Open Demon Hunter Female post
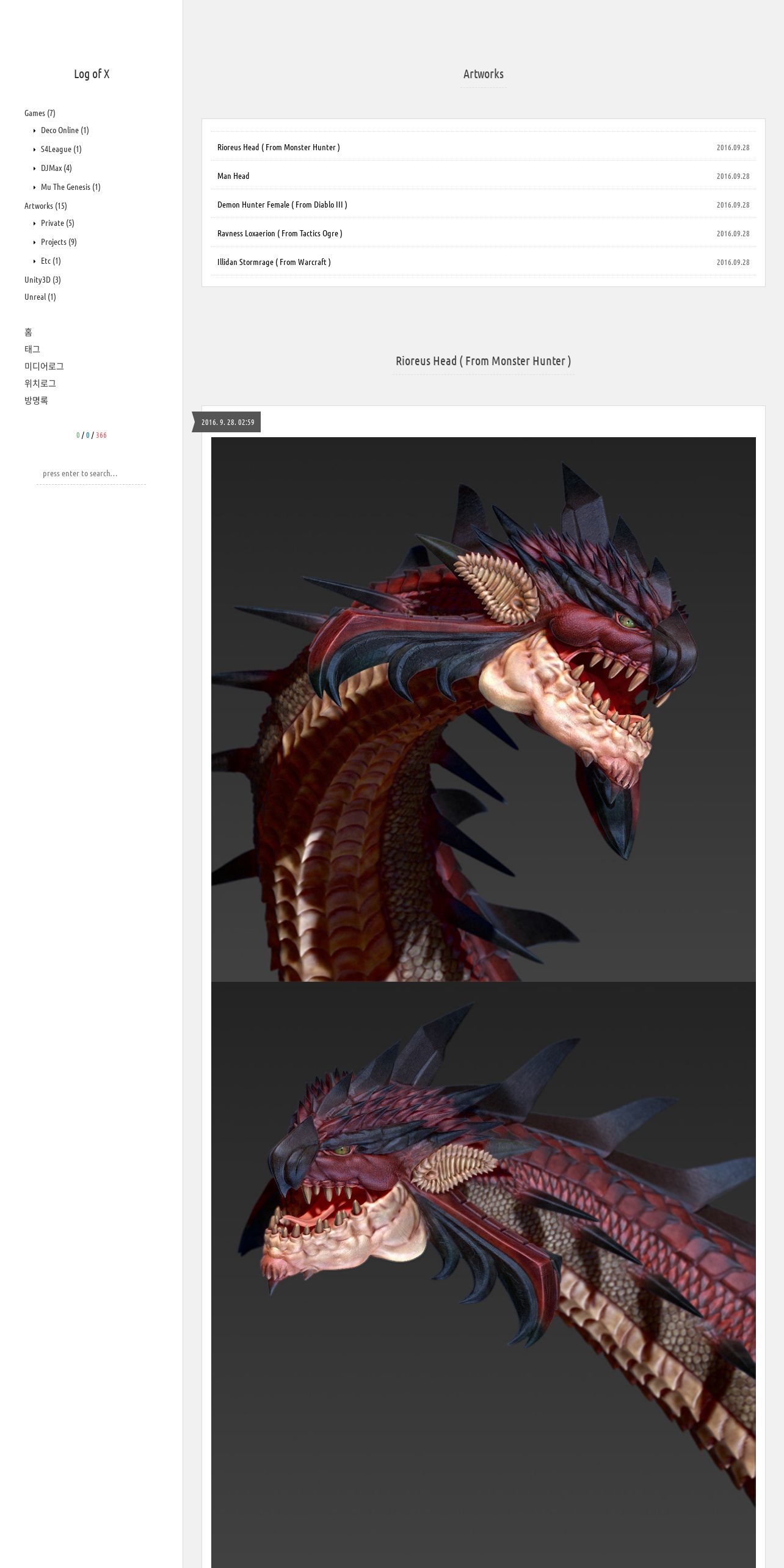The image size is (784, 1568). pos(282,205)
